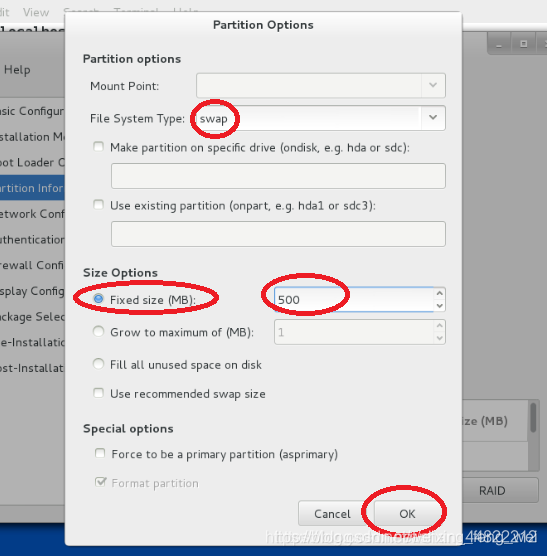Image resolution: width=547 pixels, height=556 pixels.
Task: Expand the File System Type dropdown arrow
Action: (433, 118)
